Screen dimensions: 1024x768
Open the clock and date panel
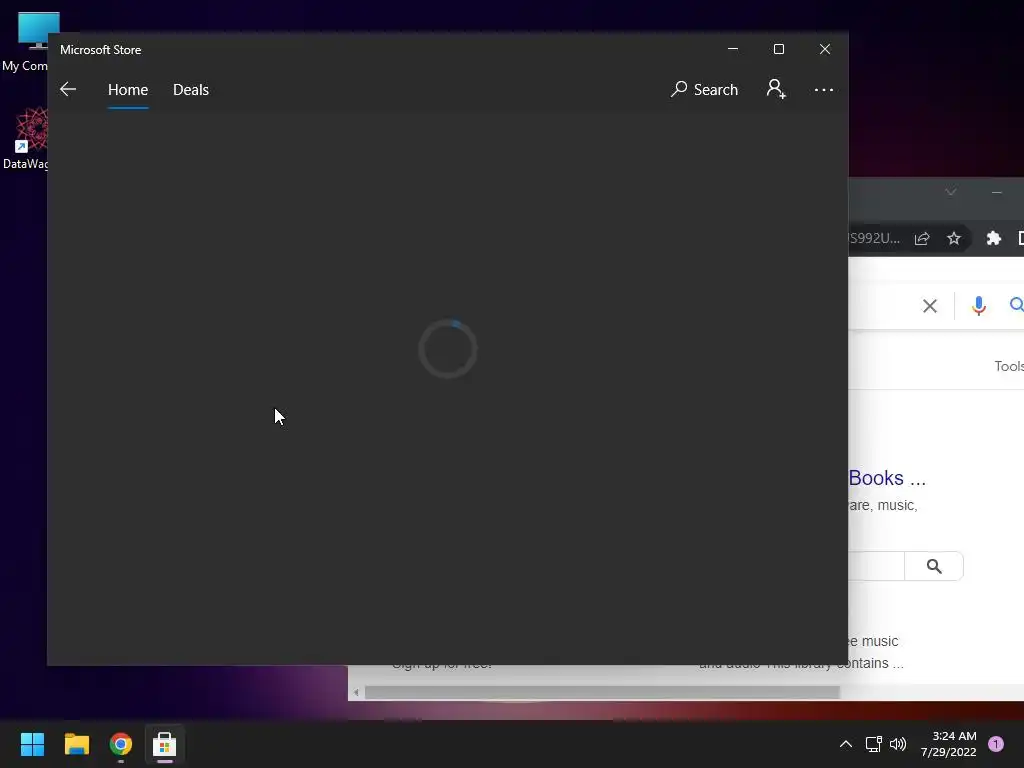(x=949, y=744)
